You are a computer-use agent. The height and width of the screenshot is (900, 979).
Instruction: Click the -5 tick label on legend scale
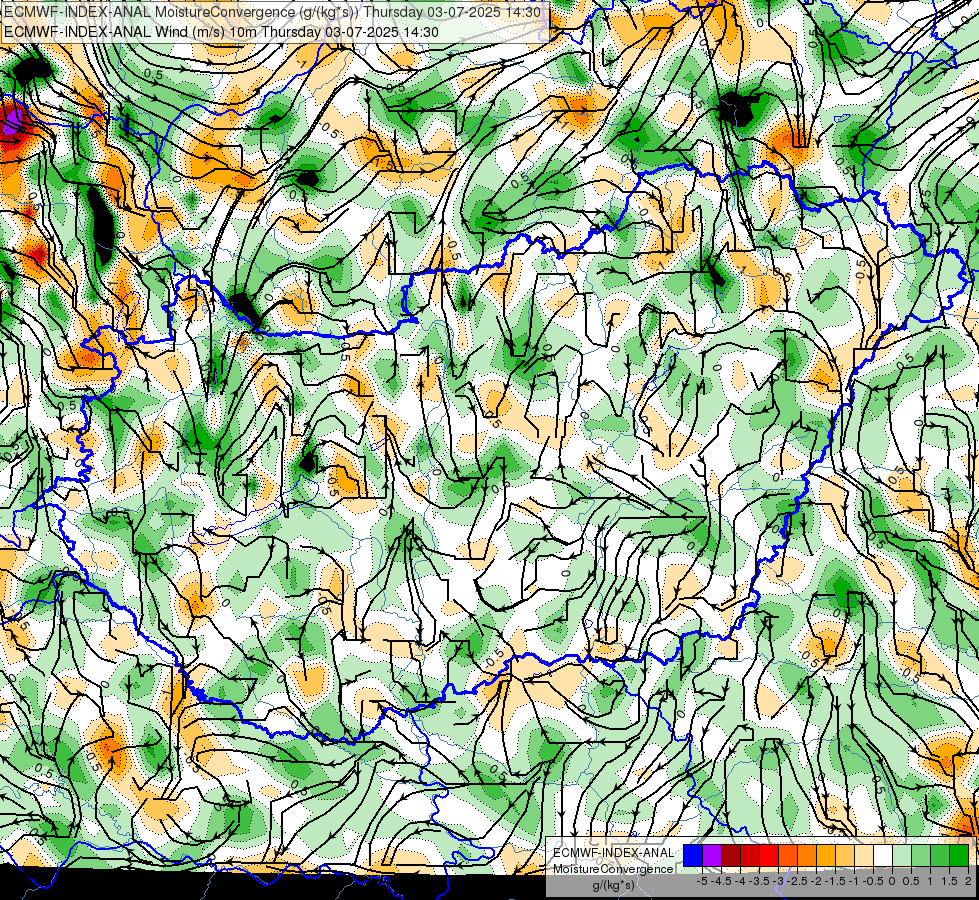click(x=702, y=881)
